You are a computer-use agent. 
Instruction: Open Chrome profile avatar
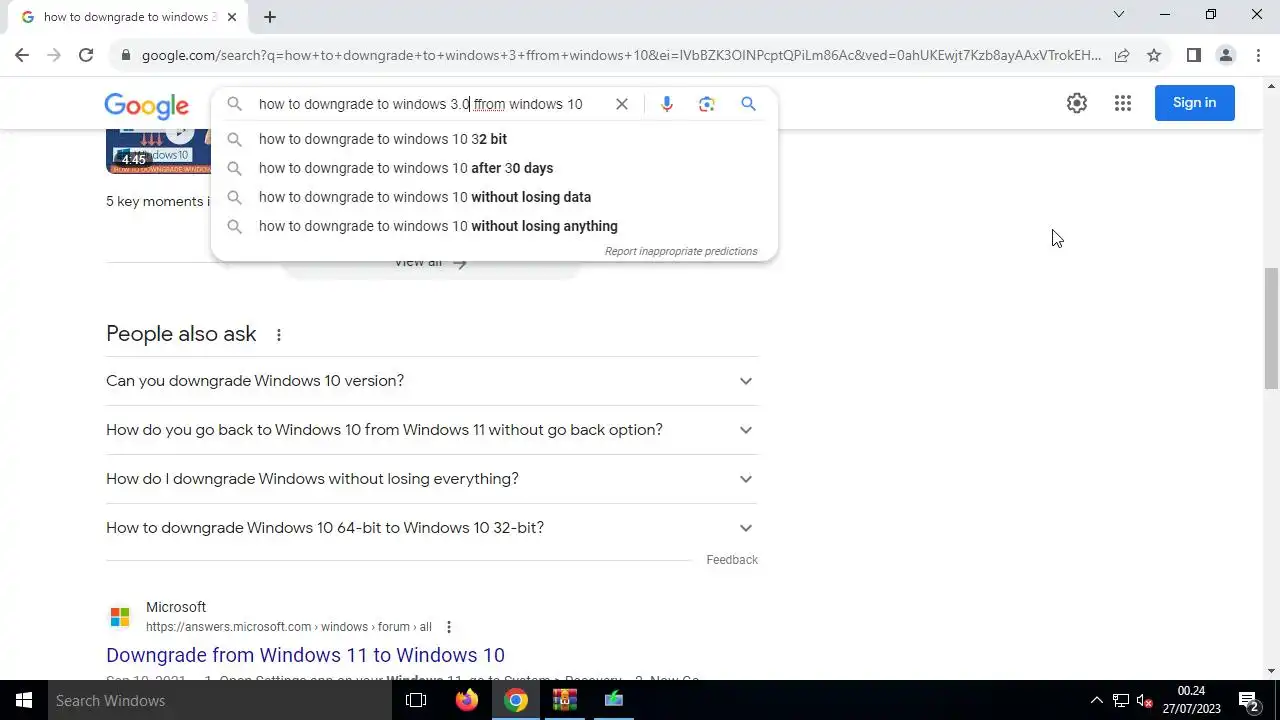point(1225,55)
